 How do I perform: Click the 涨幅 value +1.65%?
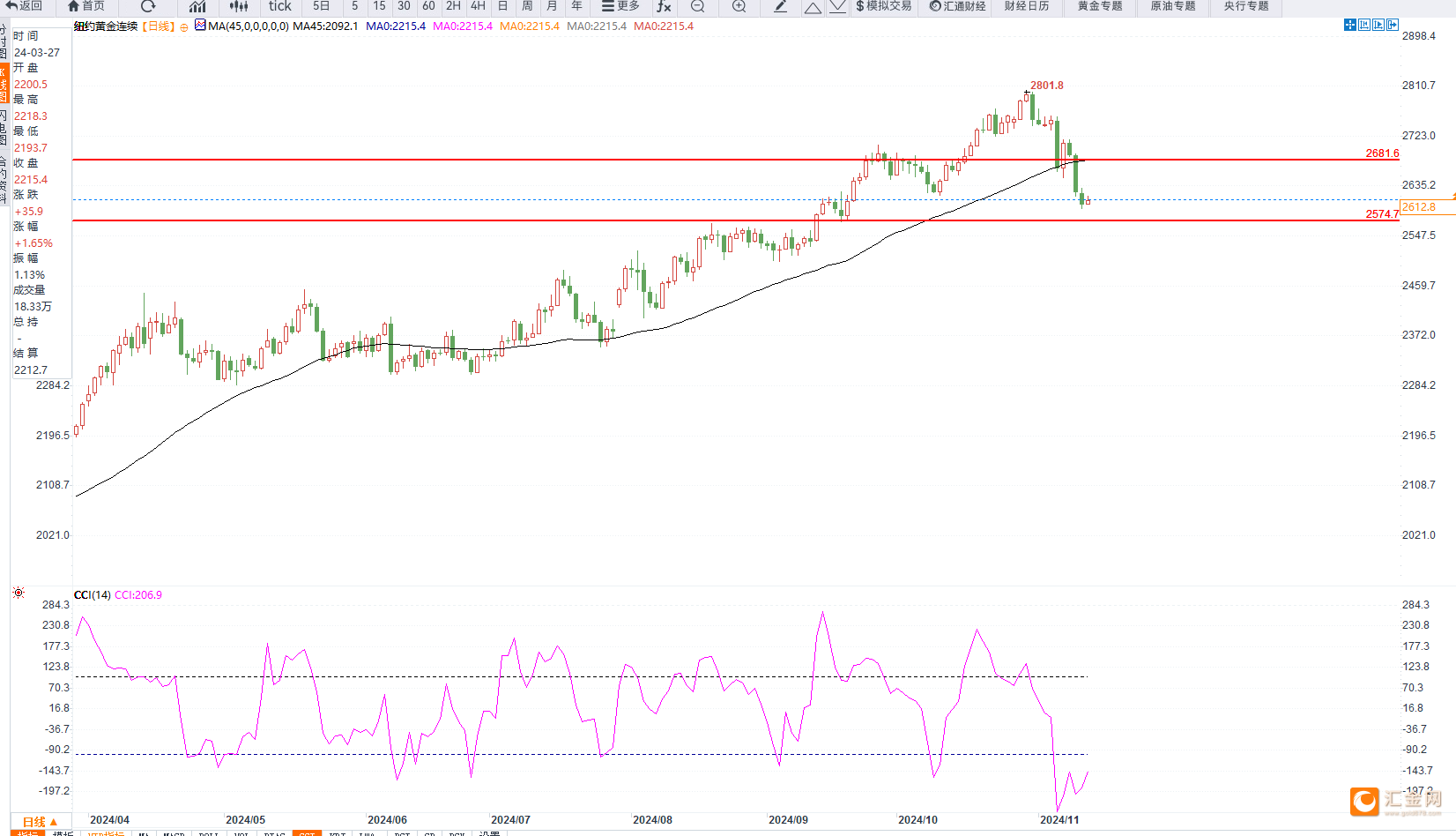(33, 243)
